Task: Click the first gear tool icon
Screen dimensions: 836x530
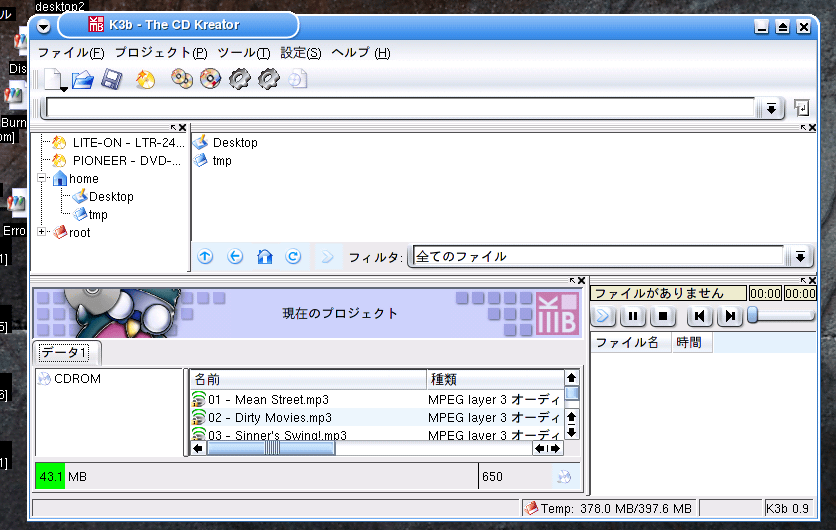Action: 239,79
